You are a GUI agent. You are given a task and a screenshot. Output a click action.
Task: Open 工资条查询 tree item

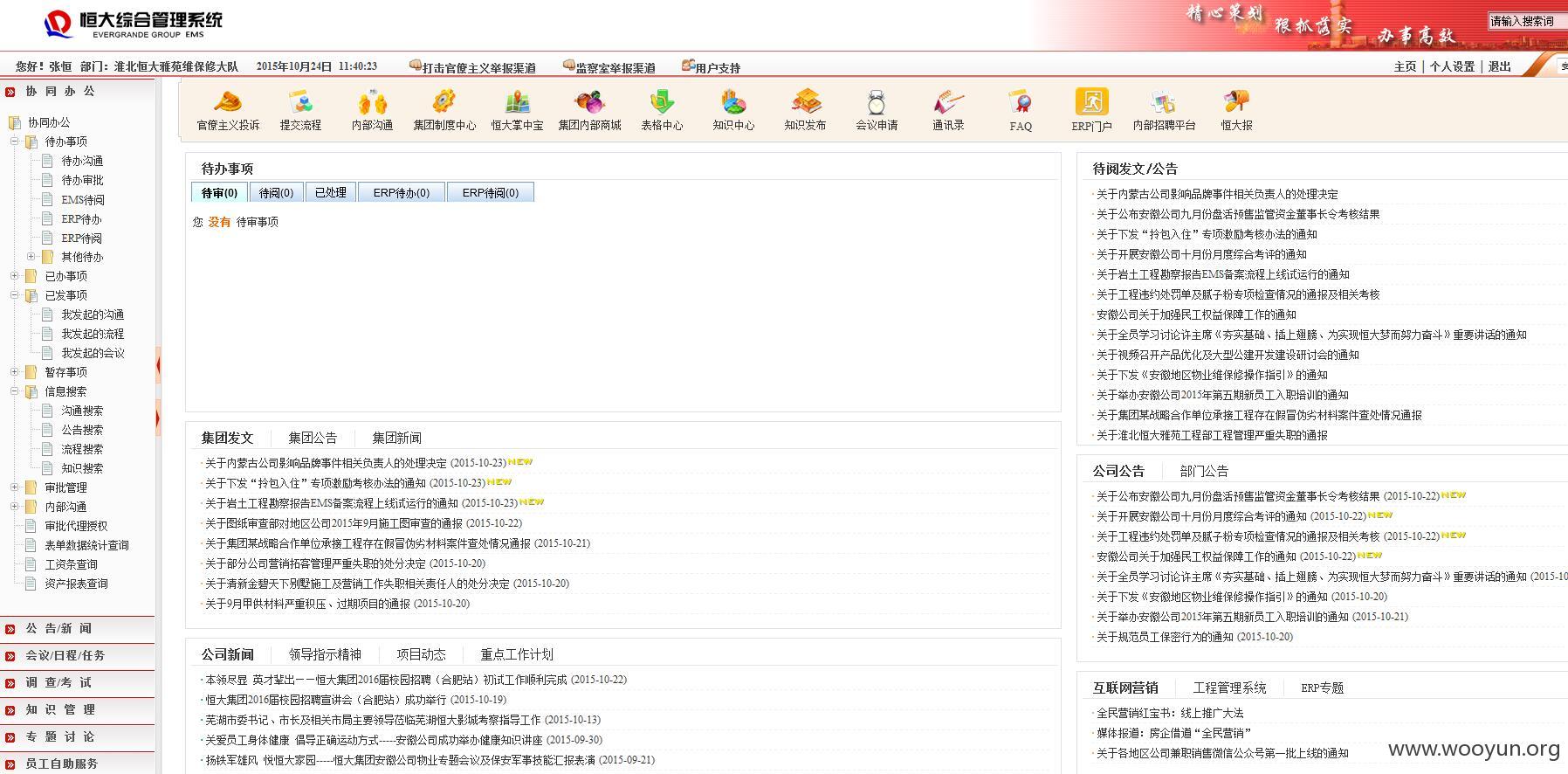click(x=72, y=564)
